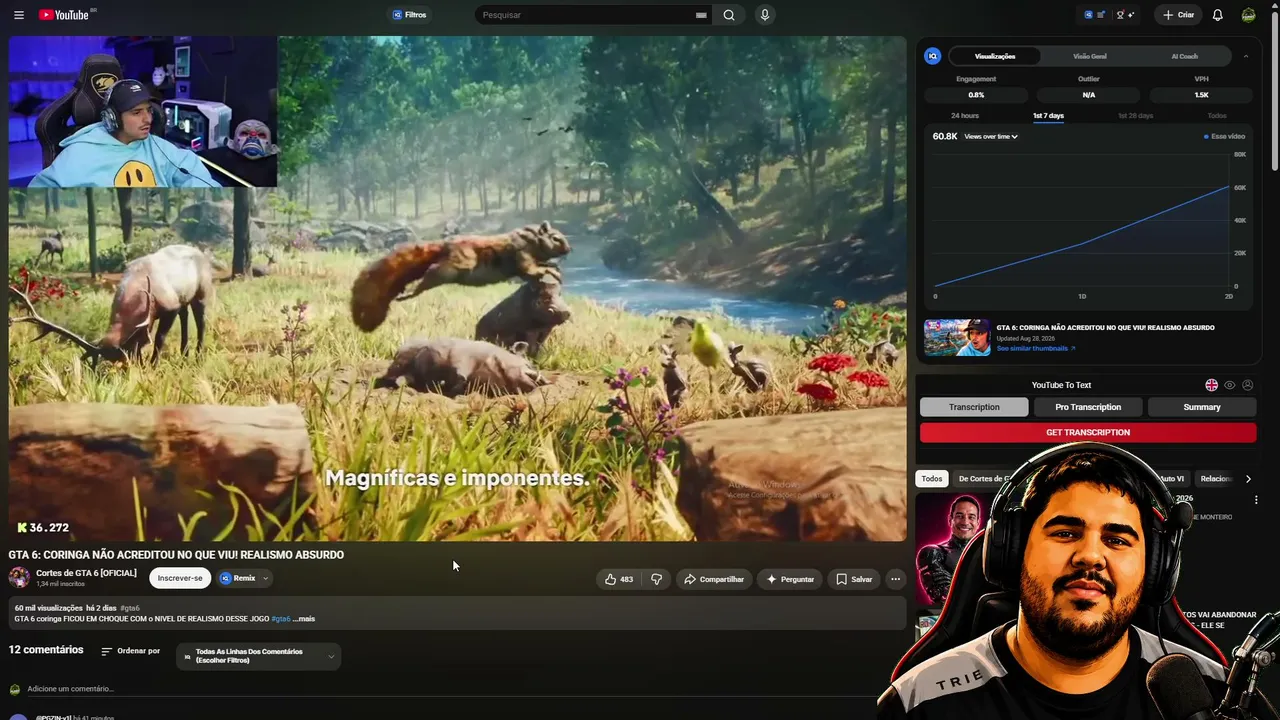Toggle the Esse vídeo chart legend
Viewport: 1280px width, 720px height.
coord(1225,137)
